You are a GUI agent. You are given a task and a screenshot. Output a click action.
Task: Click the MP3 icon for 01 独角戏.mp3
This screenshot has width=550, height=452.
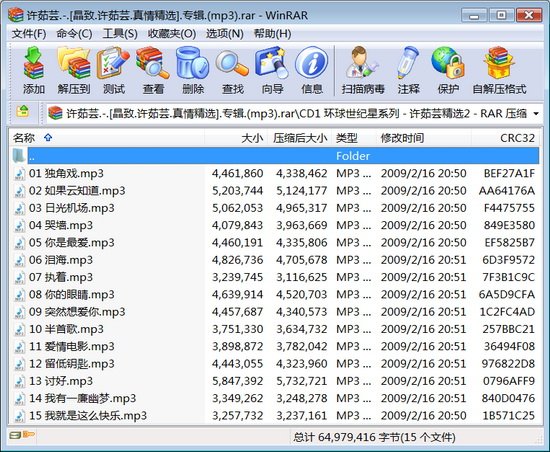click(x=19, y=174)
